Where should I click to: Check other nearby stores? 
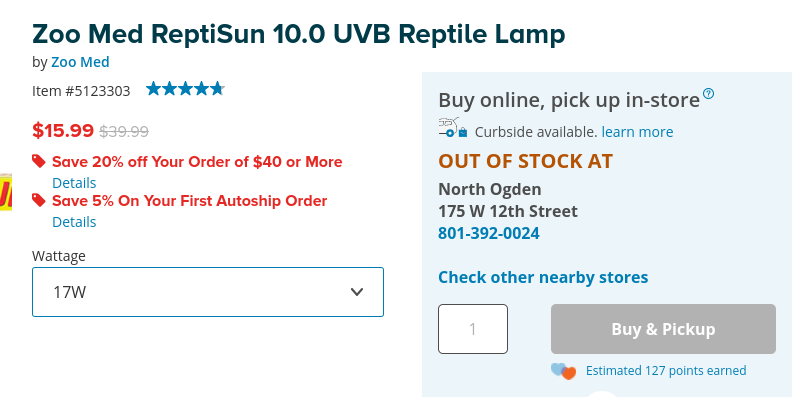[543, 277]
